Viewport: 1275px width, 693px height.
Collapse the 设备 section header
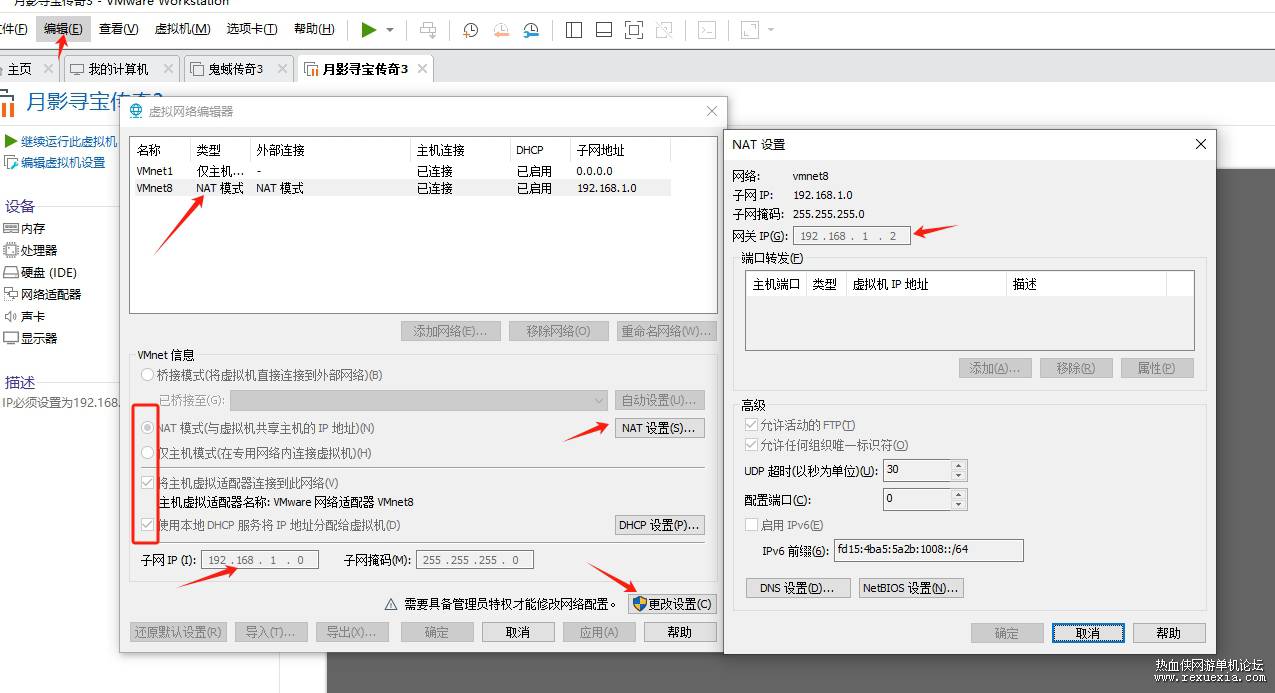coord(20,206)
